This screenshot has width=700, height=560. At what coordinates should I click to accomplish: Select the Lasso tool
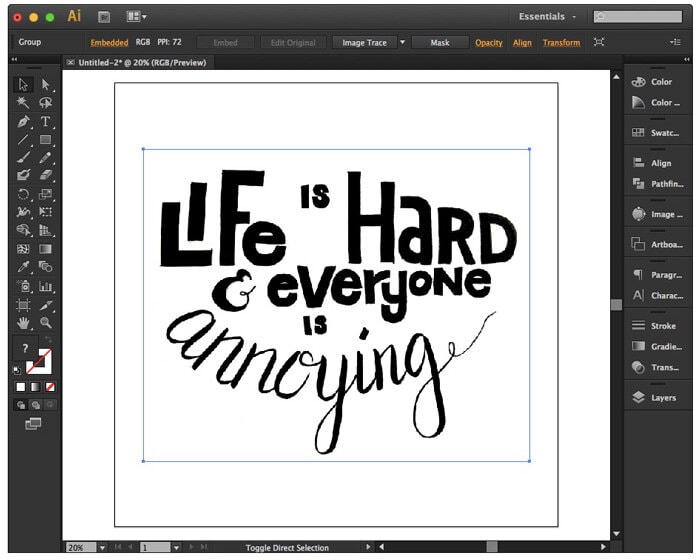(45, 103)
